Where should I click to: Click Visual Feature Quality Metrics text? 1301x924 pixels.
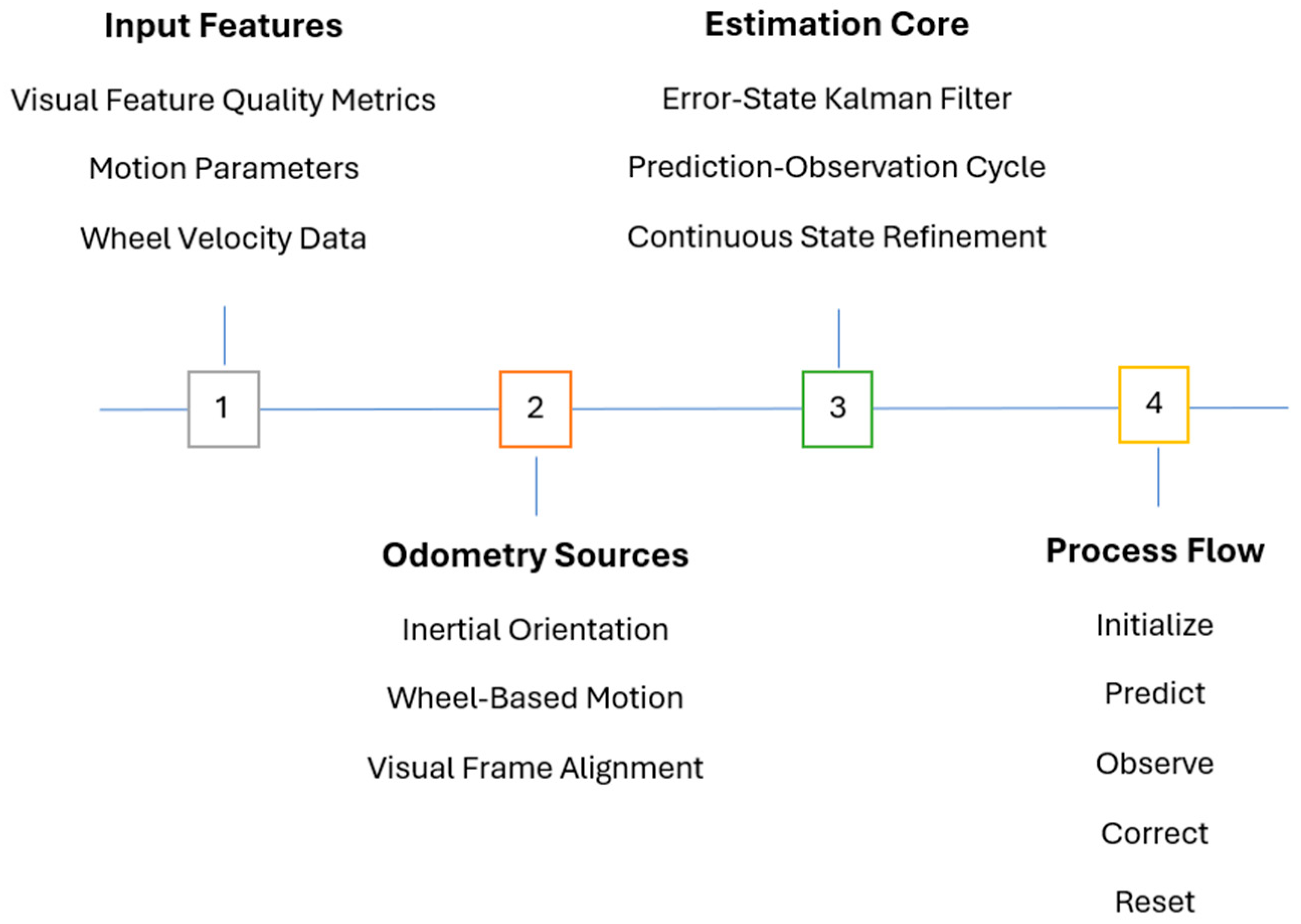pyautogui.click(x=224, y=100)
